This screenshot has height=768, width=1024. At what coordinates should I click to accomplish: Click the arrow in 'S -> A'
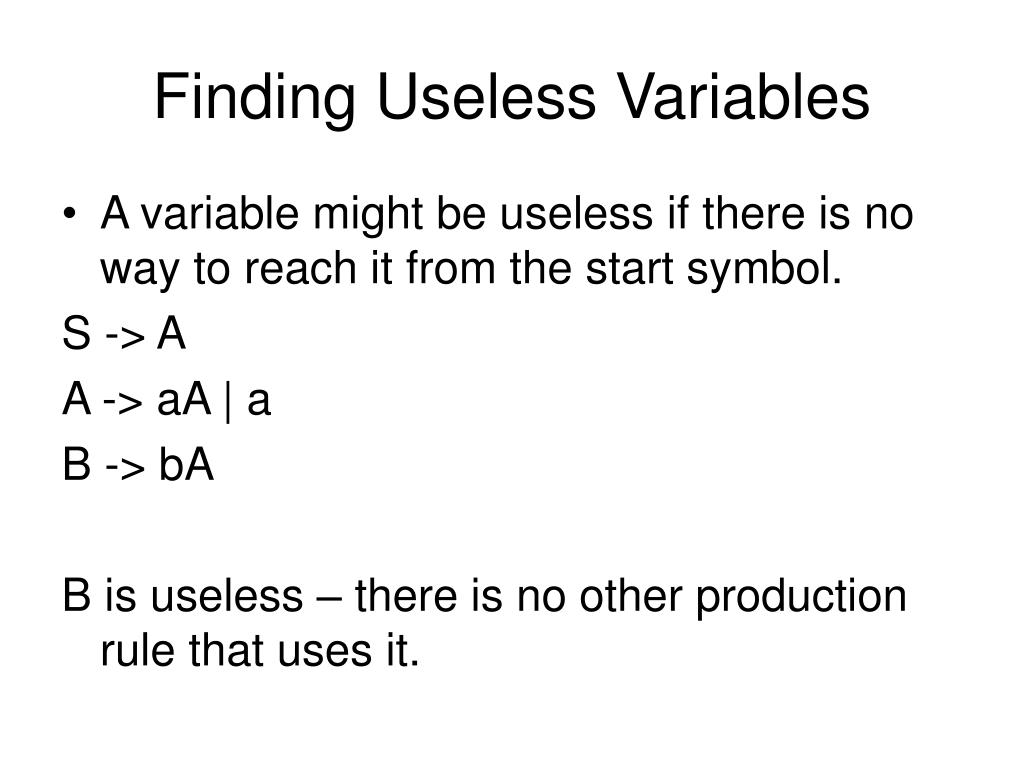tap(124, 337)
